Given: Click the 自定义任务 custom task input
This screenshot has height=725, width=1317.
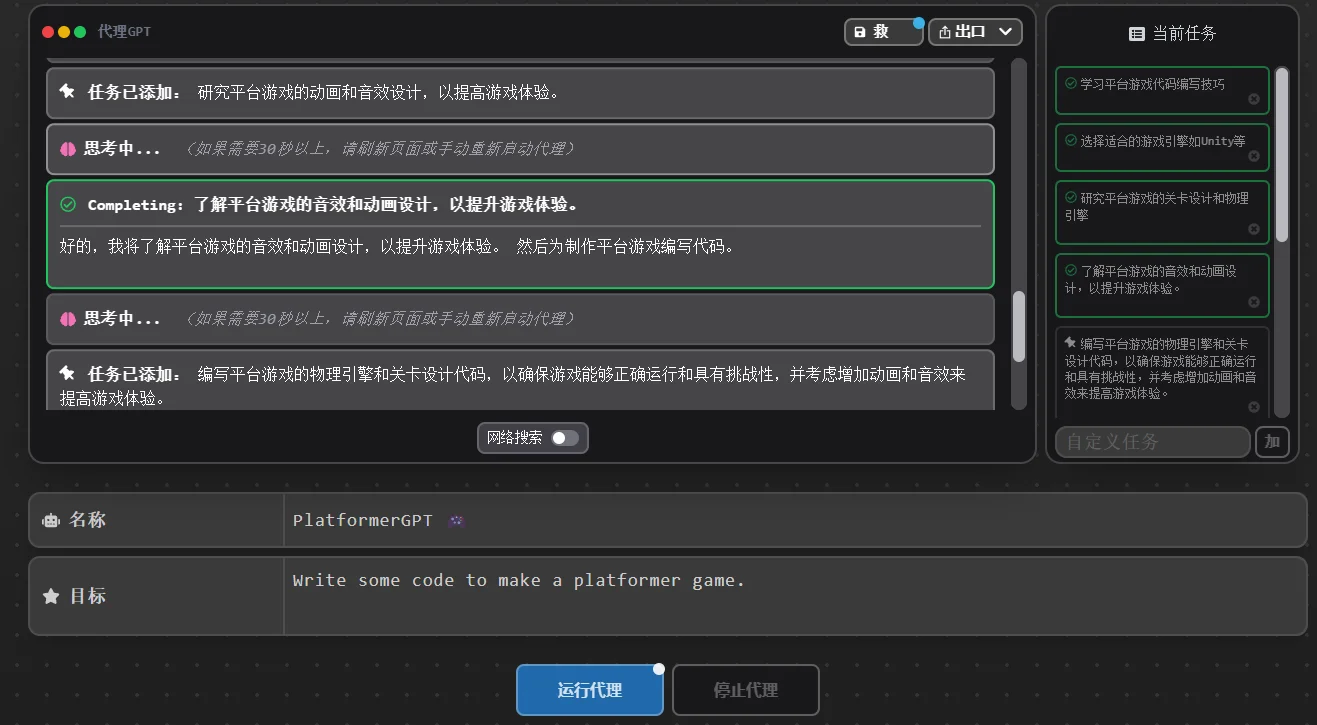Looking at the screenshot, I should click(x=1152, y=441).
